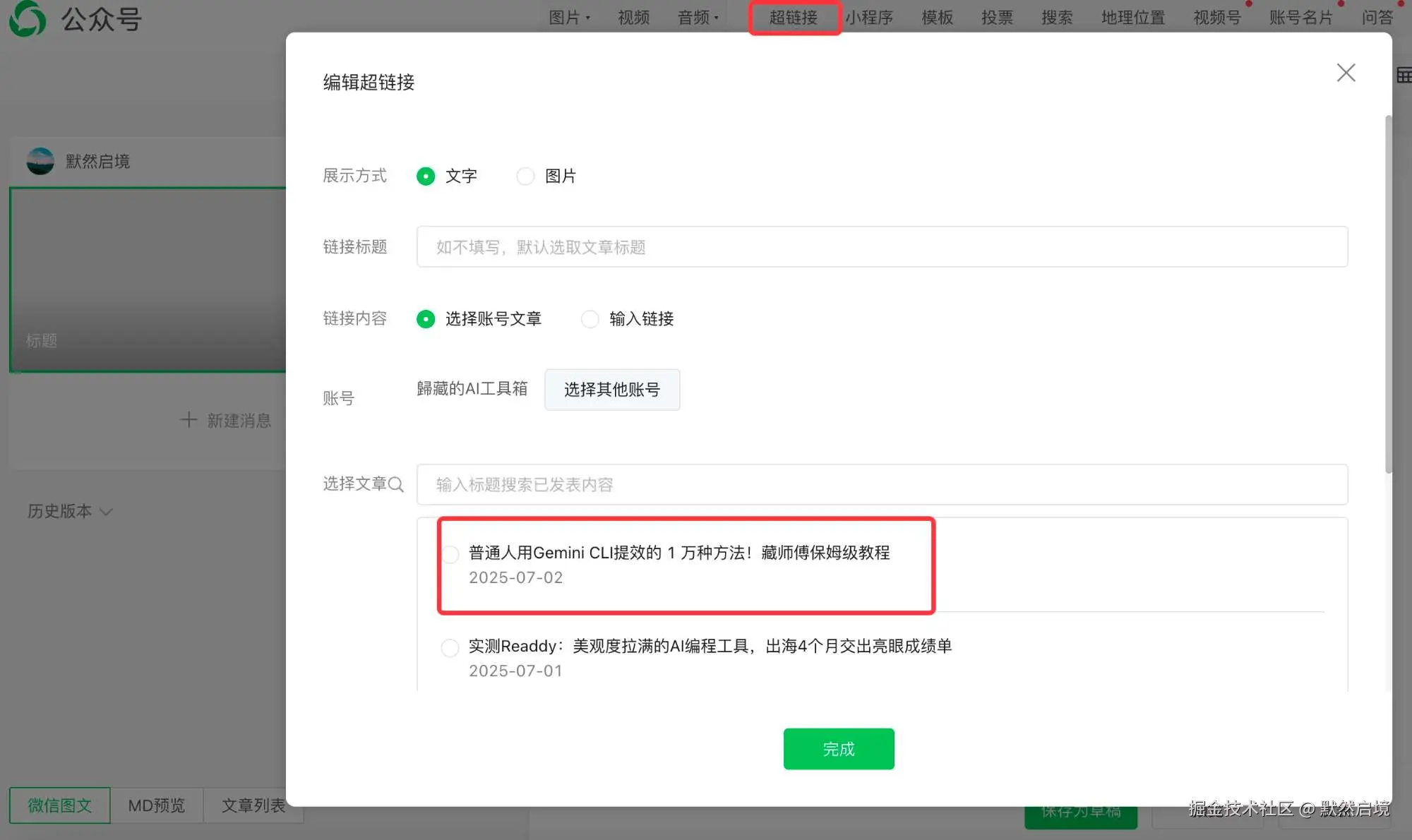Switch to the MD预览 tab
Viewport: 1412px width, 840px height.
click(155, 805)
